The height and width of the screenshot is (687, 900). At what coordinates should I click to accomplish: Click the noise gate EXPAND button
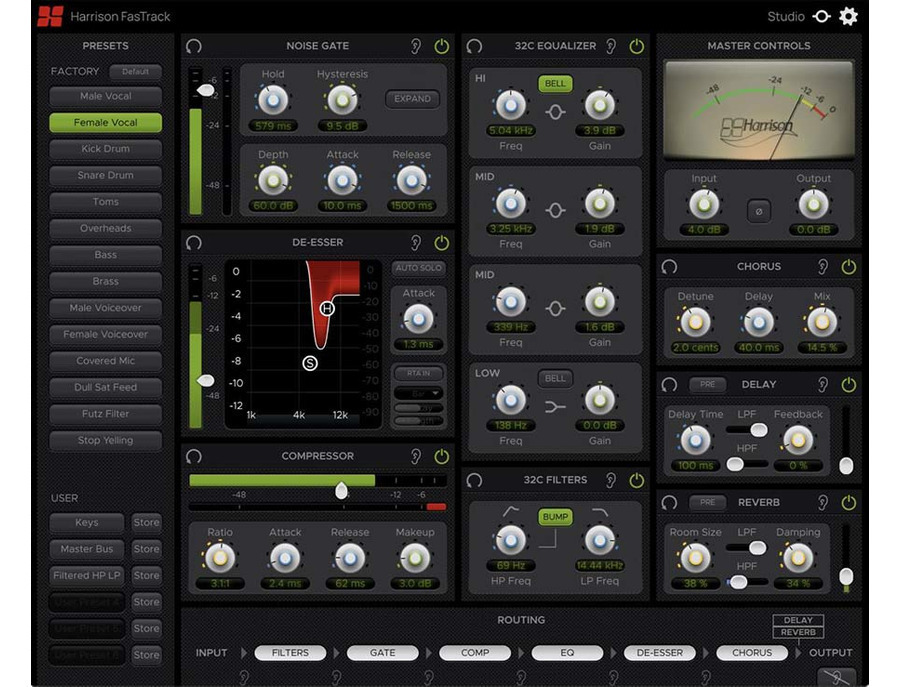click(412, 99)
